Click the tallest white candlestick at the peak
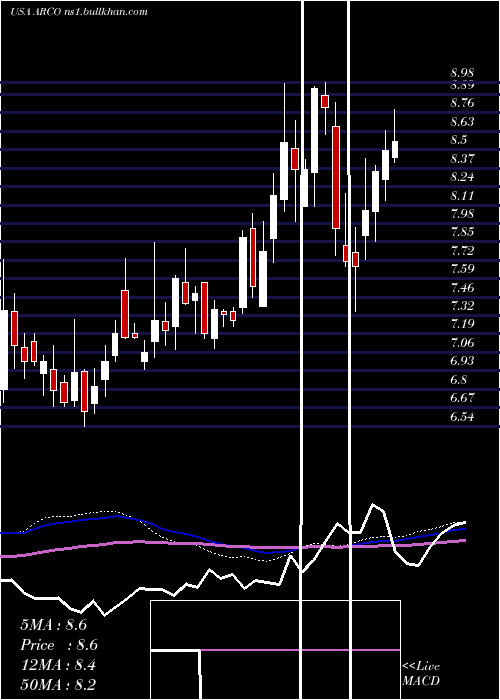This screenshot has height=700, width=500. (x=315, y=130)
